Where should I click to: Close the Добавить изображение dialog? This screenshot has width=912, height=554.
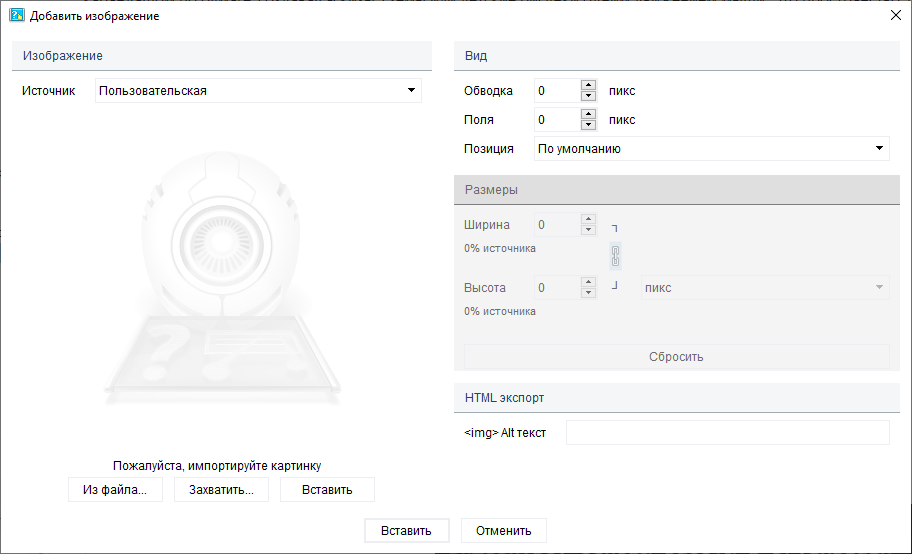895,16
